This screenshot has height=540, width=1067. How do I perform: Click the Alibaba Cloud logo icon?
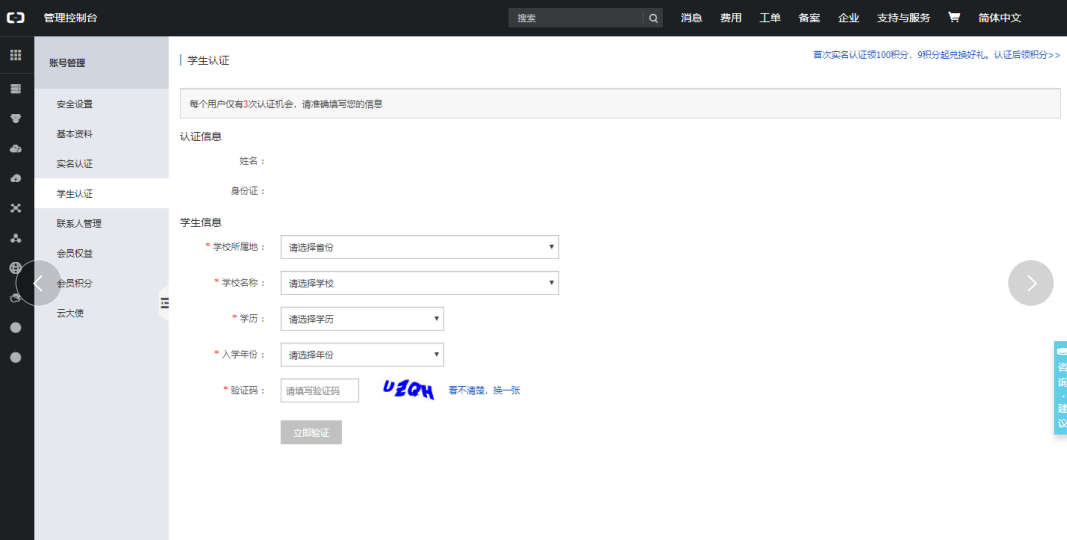click(17, 18)
